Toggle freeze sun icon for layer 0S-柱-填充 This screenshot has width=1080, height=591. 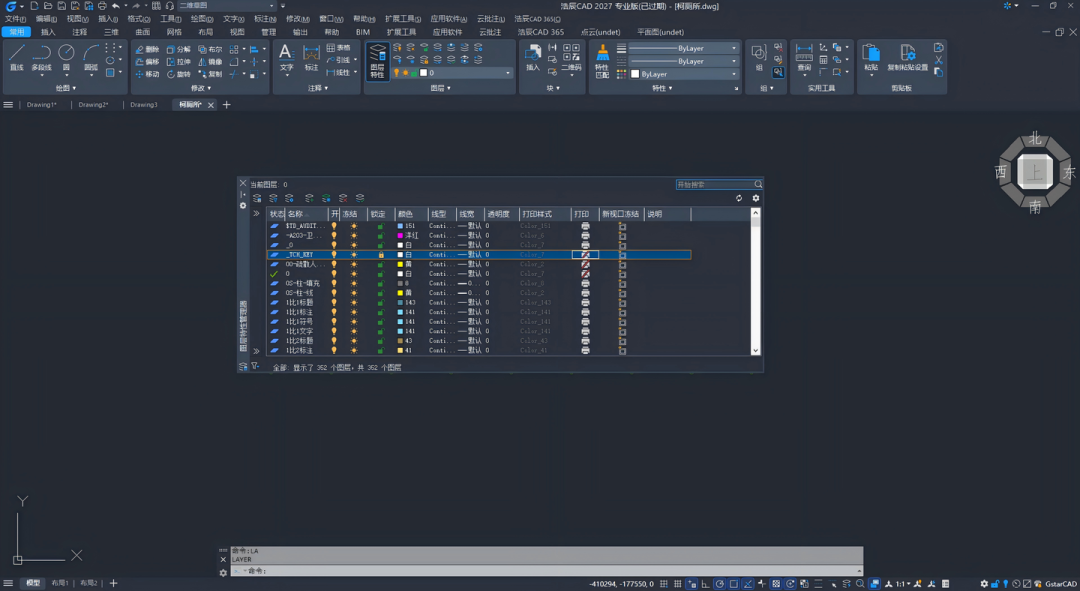(354, 283)
